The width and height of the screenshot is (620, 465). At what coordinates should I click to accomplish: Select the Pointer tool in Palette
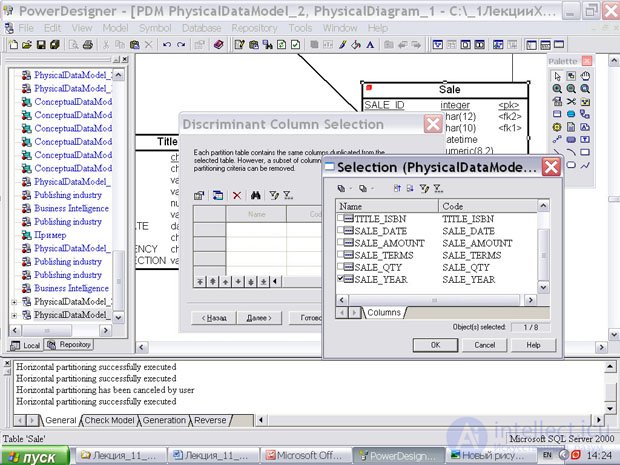[557, 76]
